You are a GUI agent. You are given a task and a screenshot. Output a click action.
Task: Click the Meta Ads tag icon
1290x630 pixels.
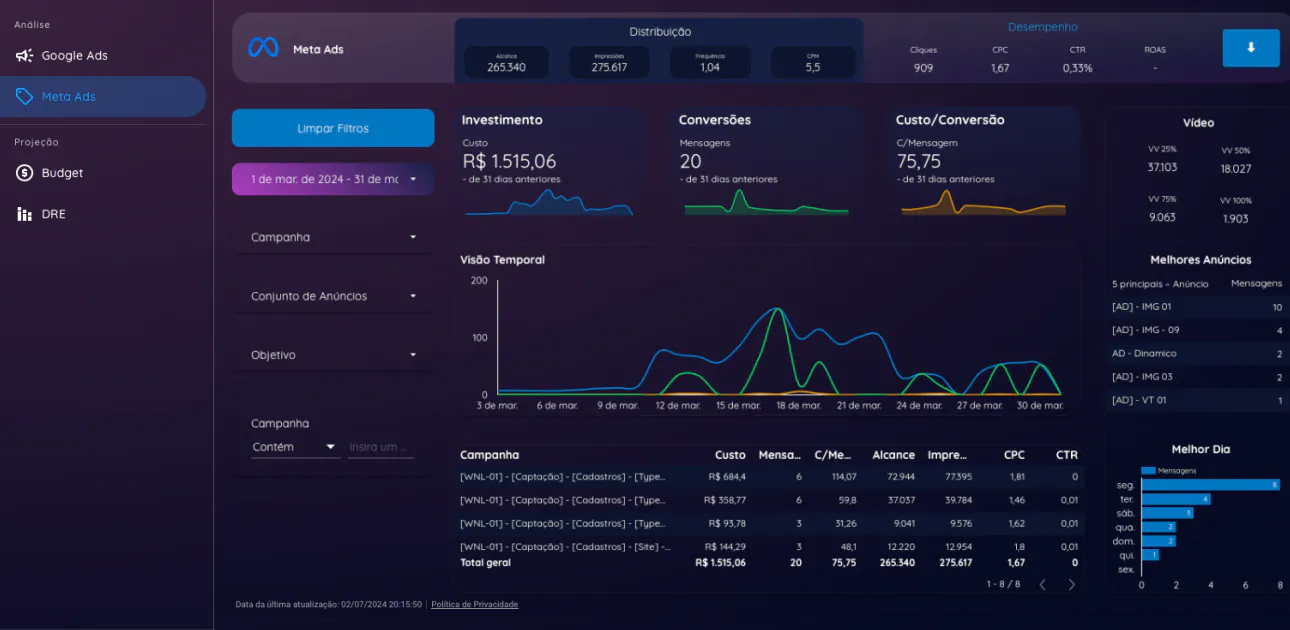coord(24,97)
